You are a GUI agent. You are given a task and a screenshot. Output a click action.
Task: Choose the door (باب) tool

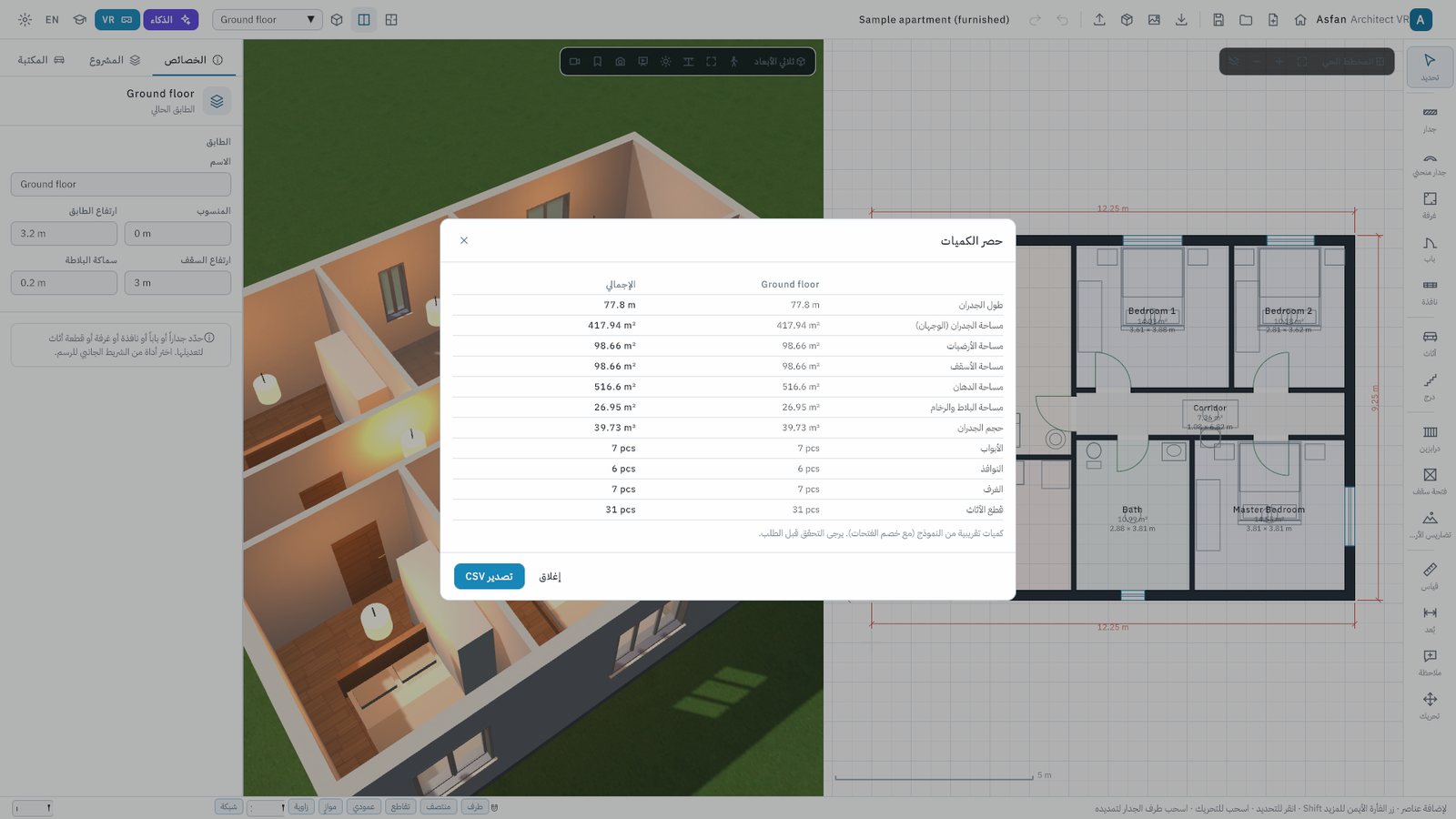point(1430,249)
